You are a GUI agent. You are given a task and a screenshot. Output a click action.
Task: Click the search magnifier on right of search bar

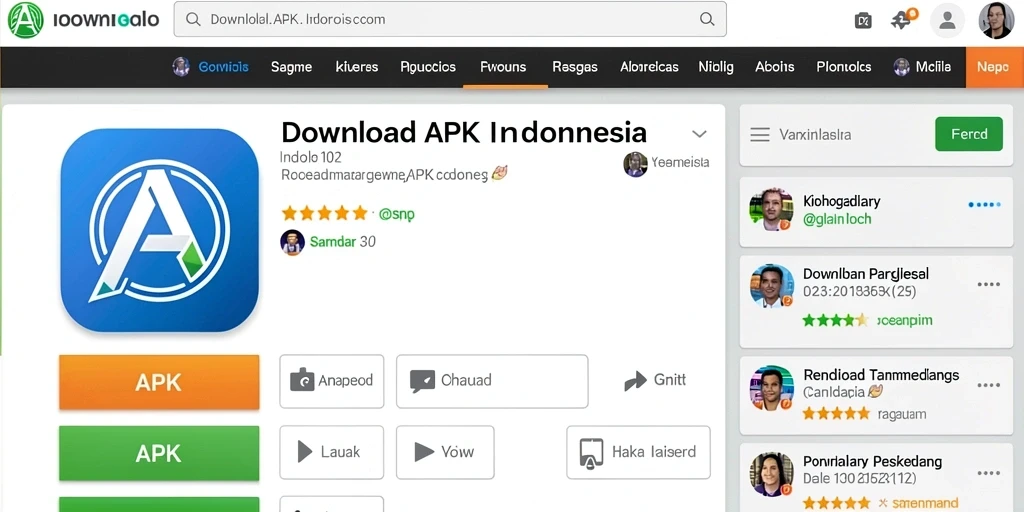tap(707, 19)
